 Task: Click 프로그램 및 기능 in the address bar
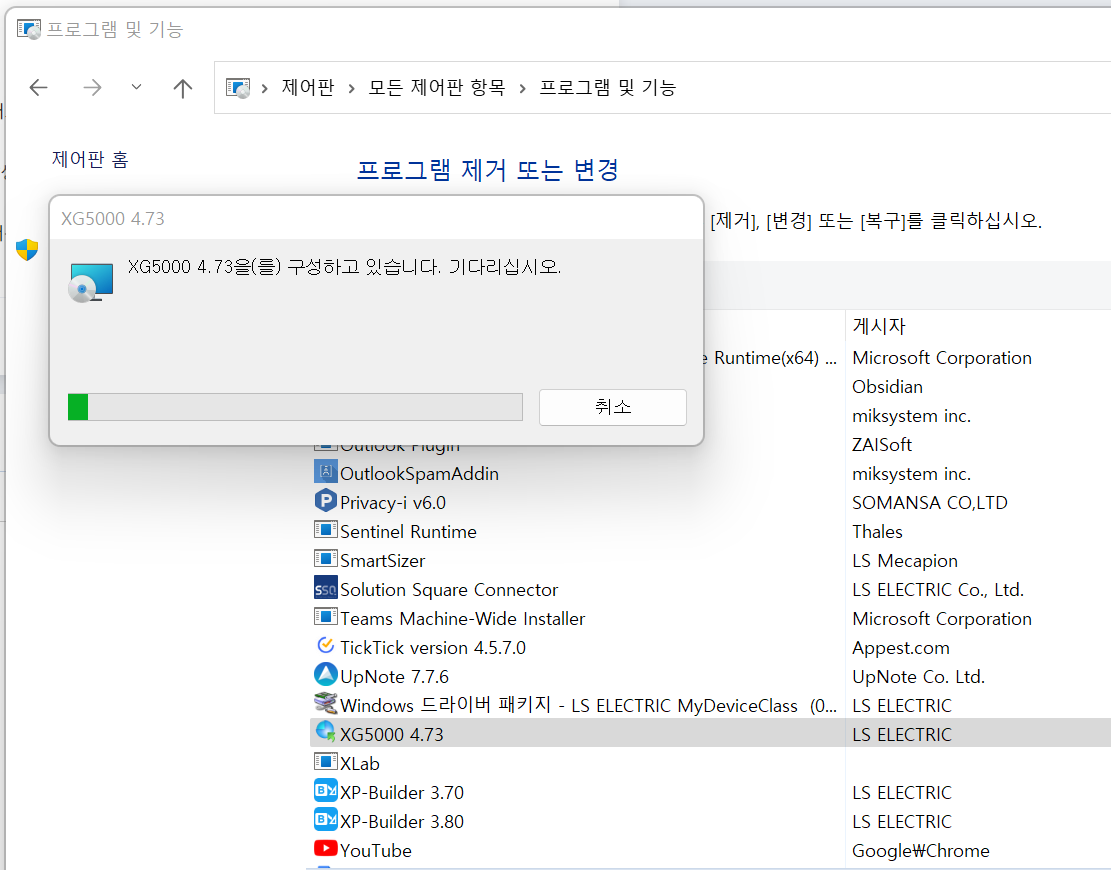point(607,88)
